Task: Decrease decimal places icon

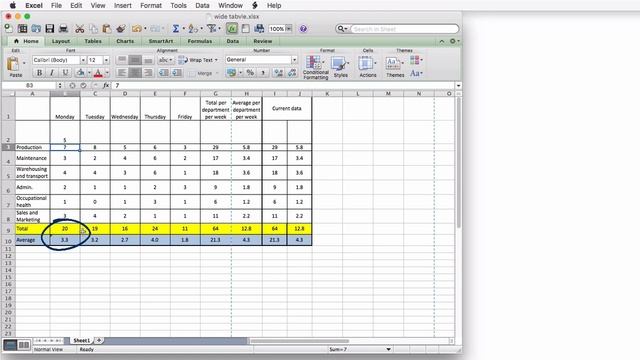Action: point(292,73)
